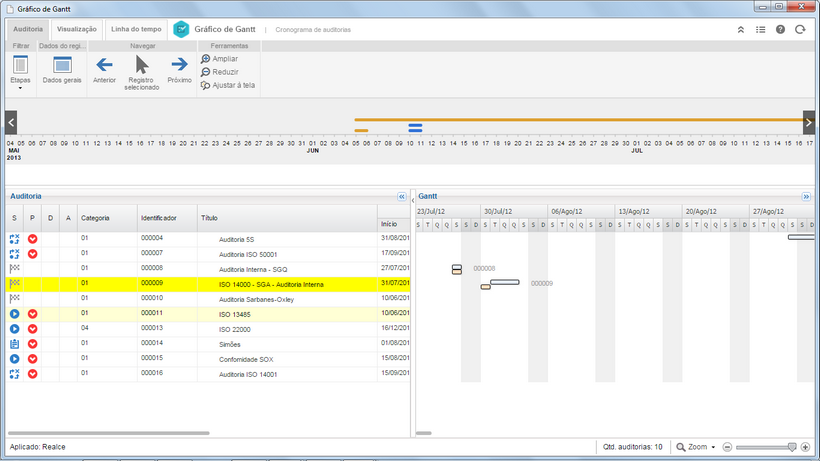Collapse the Gantt panel chevron
820x461 pixels.
(806, 197)
